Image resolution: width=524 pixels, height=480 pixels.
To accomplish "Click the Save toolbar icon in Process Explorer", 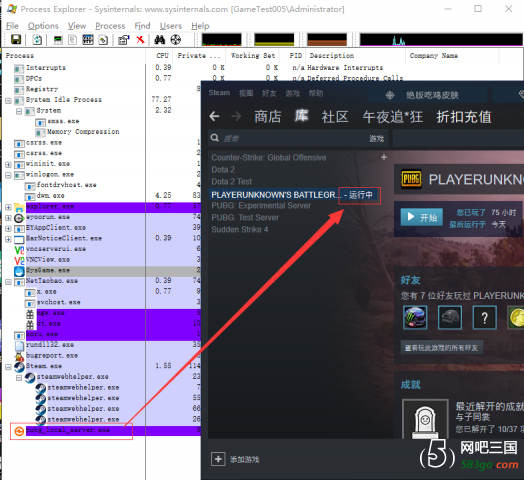I will coord(16,40).
